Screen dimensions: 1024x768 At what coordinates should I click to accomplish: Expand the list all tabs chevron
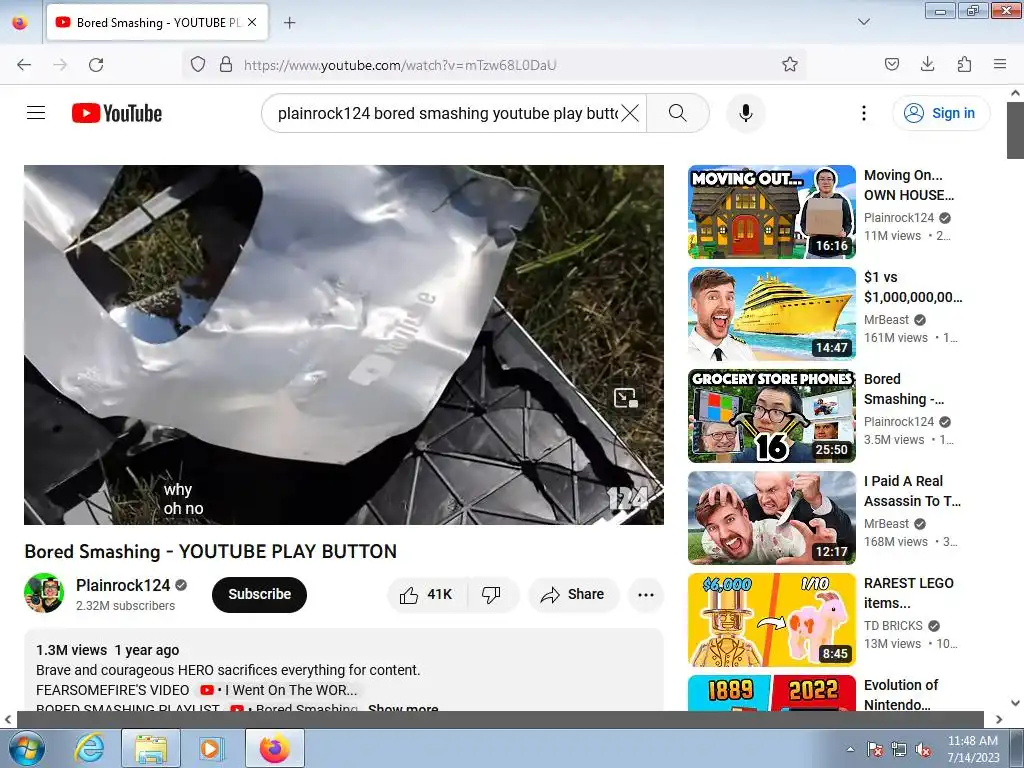click(x=863, y=22)
